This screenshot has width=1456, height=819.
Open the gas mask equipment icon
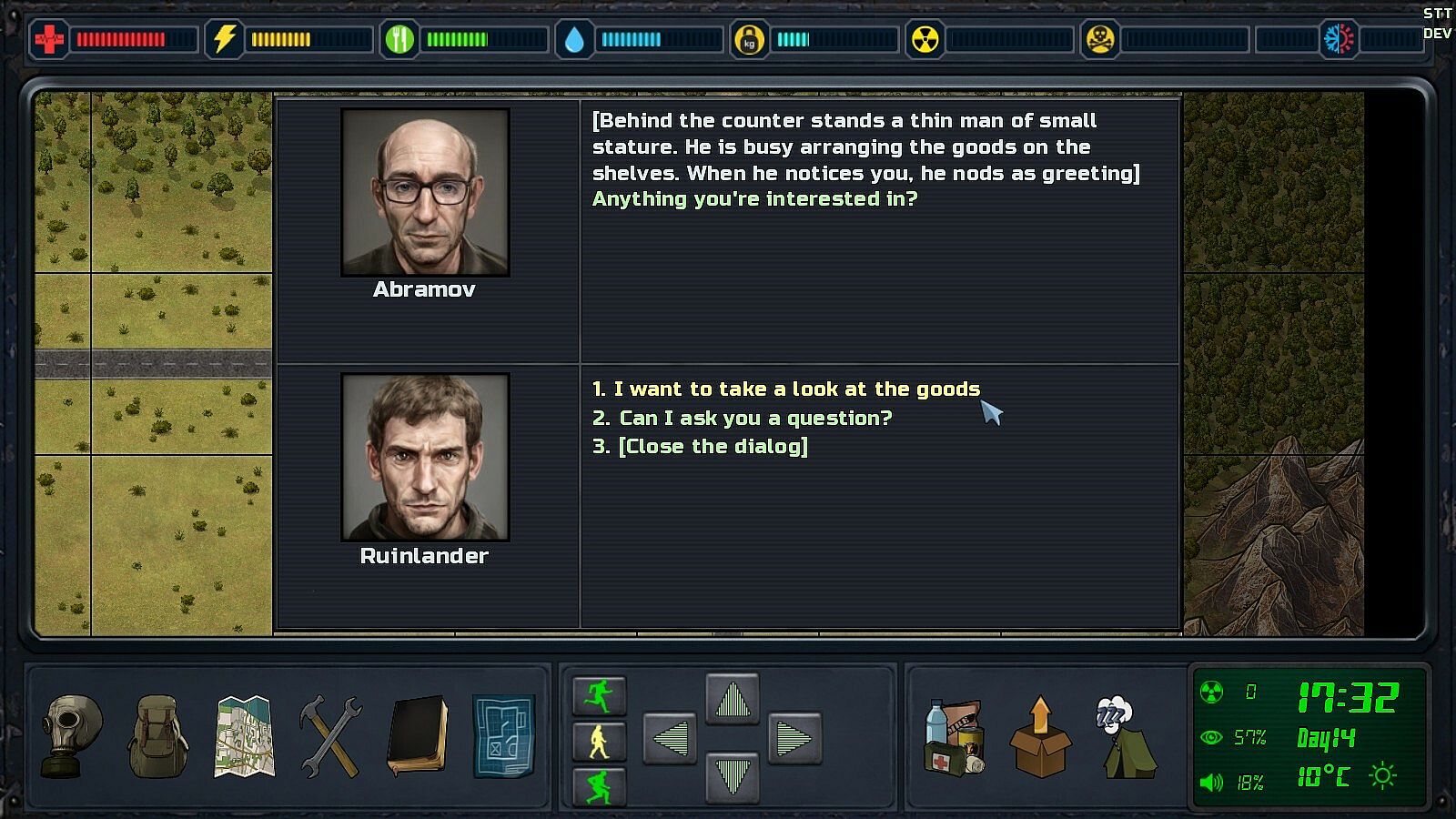click(72, 736)
